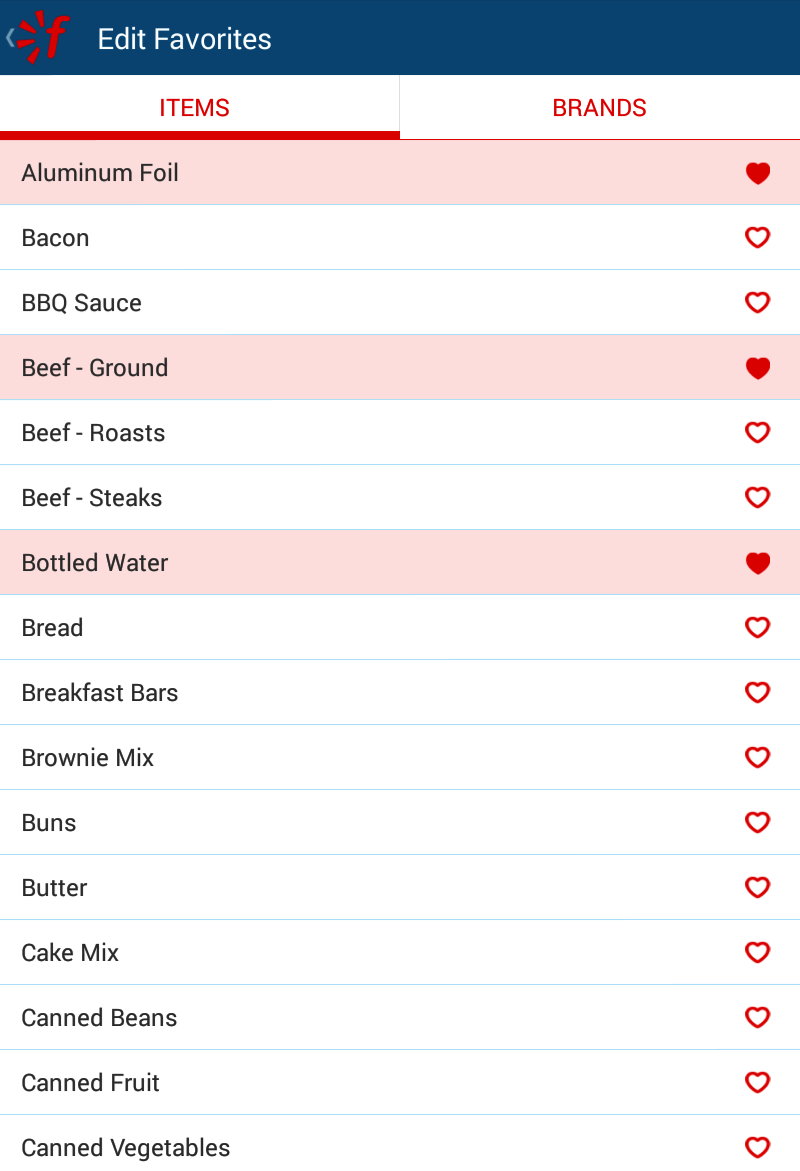Click the Cake Mix item label
Screen dimensions: 800x1171
point(70,953)
